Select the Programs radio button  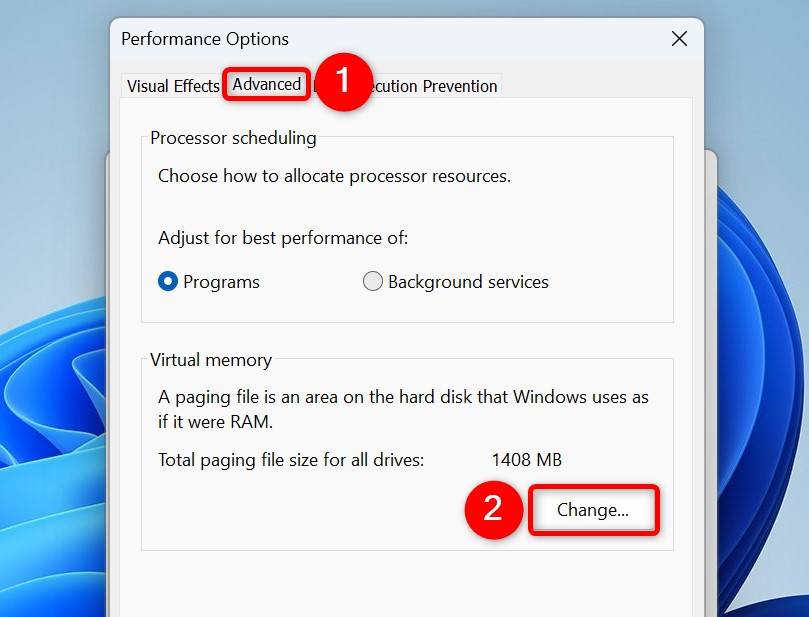pos(168,281)
